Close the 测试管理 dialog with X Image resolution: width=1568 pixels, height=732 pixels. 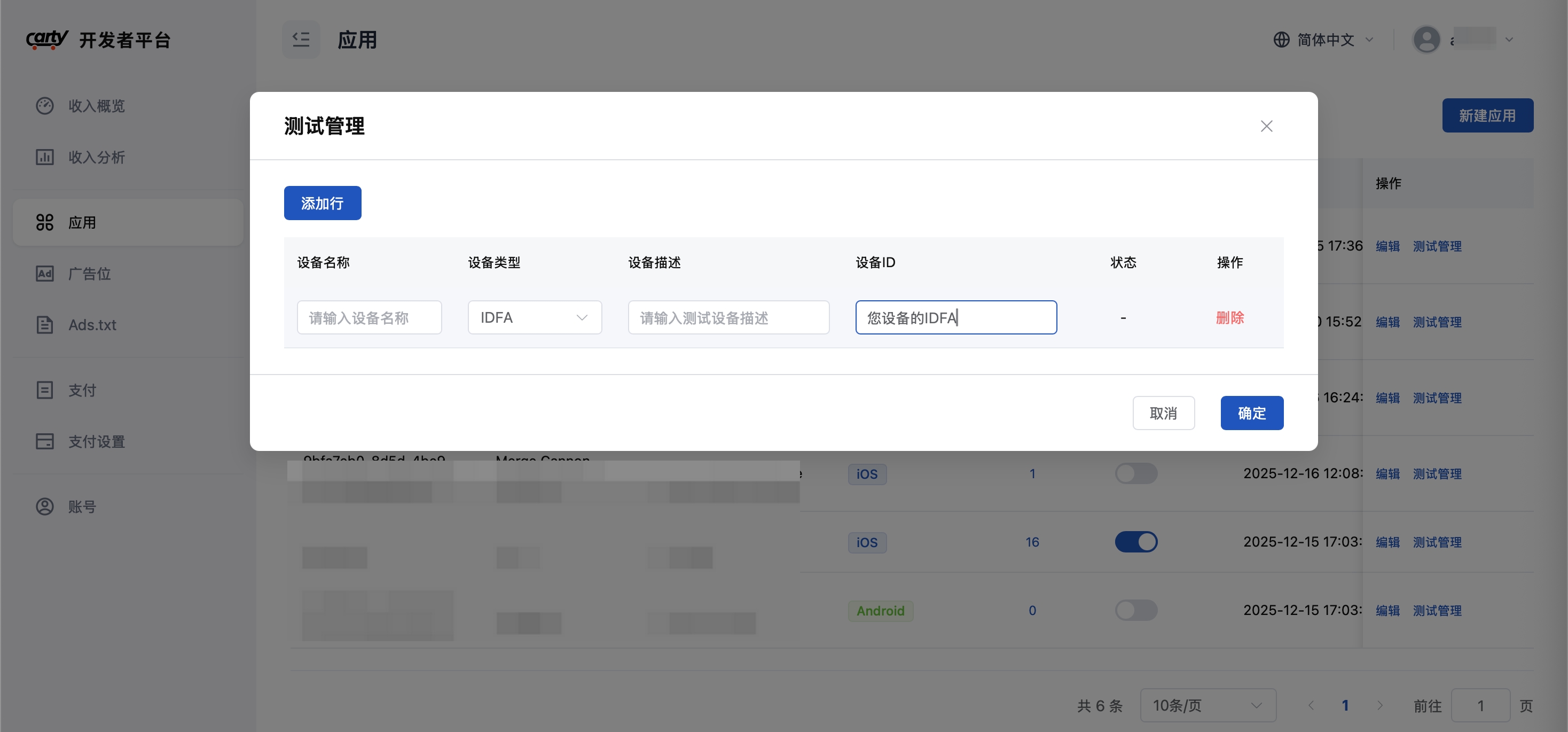(x=1266, y=126)
